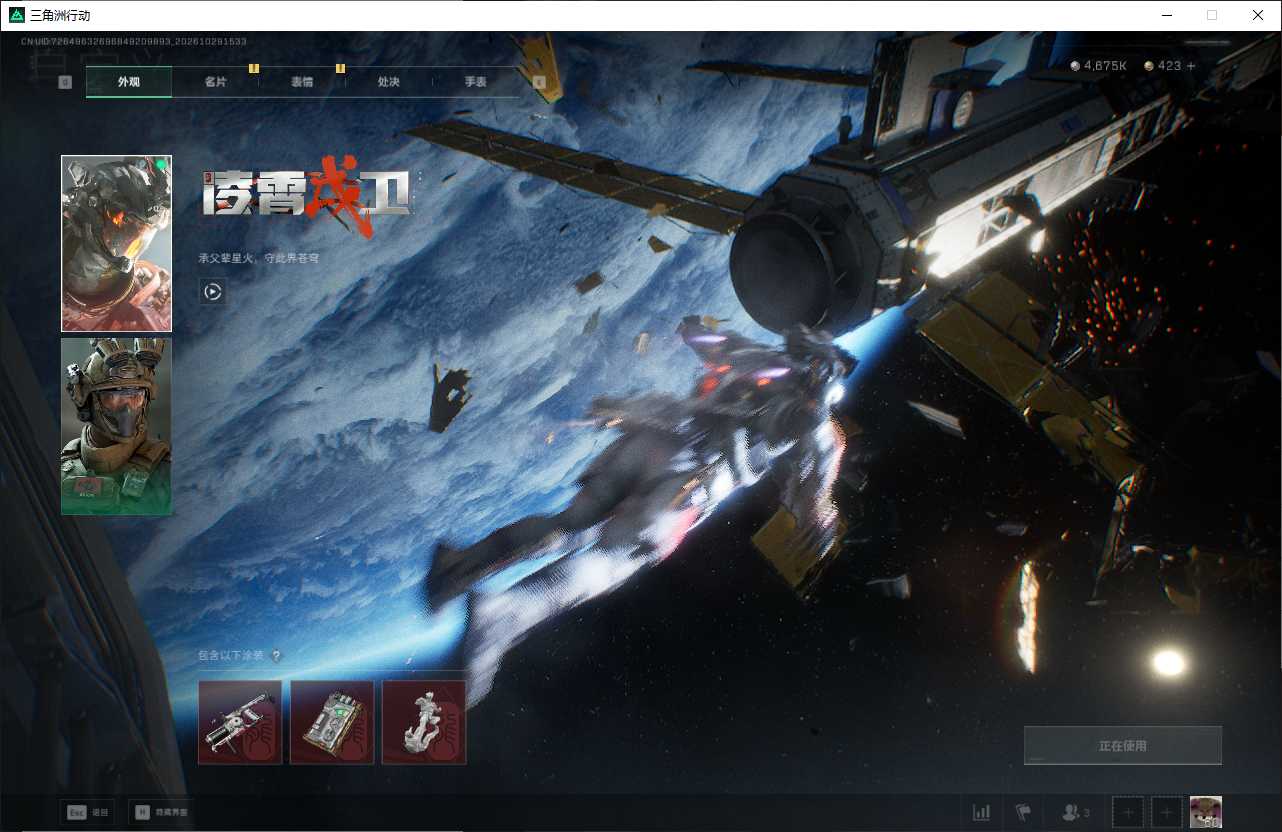Select the white figure statue thumbnail
1282x832 pixels.
coord(424,722)
